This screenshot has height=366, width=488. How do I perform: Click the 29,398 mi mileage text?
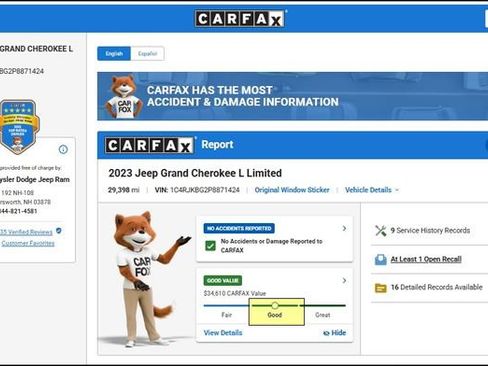click(124, 190)
